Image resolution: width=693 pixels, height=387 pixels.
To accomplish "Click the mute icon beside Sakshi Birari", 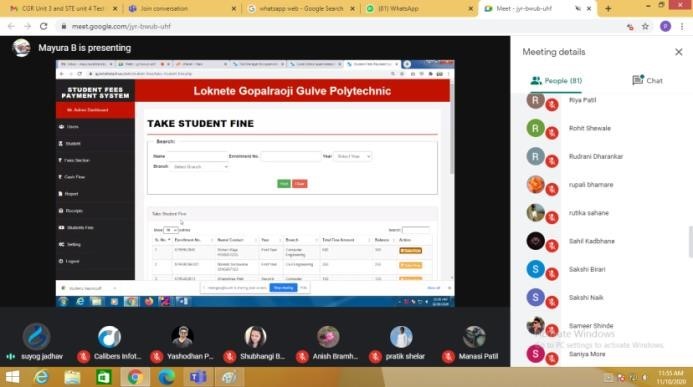I will click(x=552, y=274).
